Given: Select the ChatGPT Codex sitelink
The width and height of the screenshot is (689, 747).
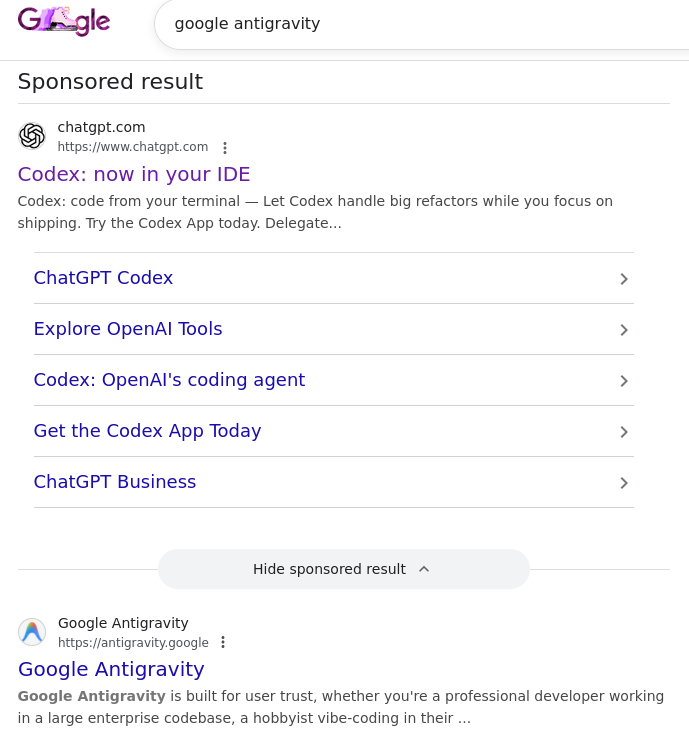Looking at the screenshot, I should tap(103, 278).
